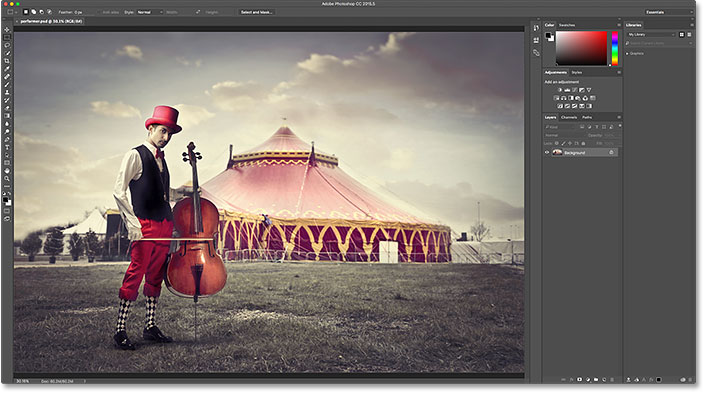Select the Eraser tool

pos(7,108)
